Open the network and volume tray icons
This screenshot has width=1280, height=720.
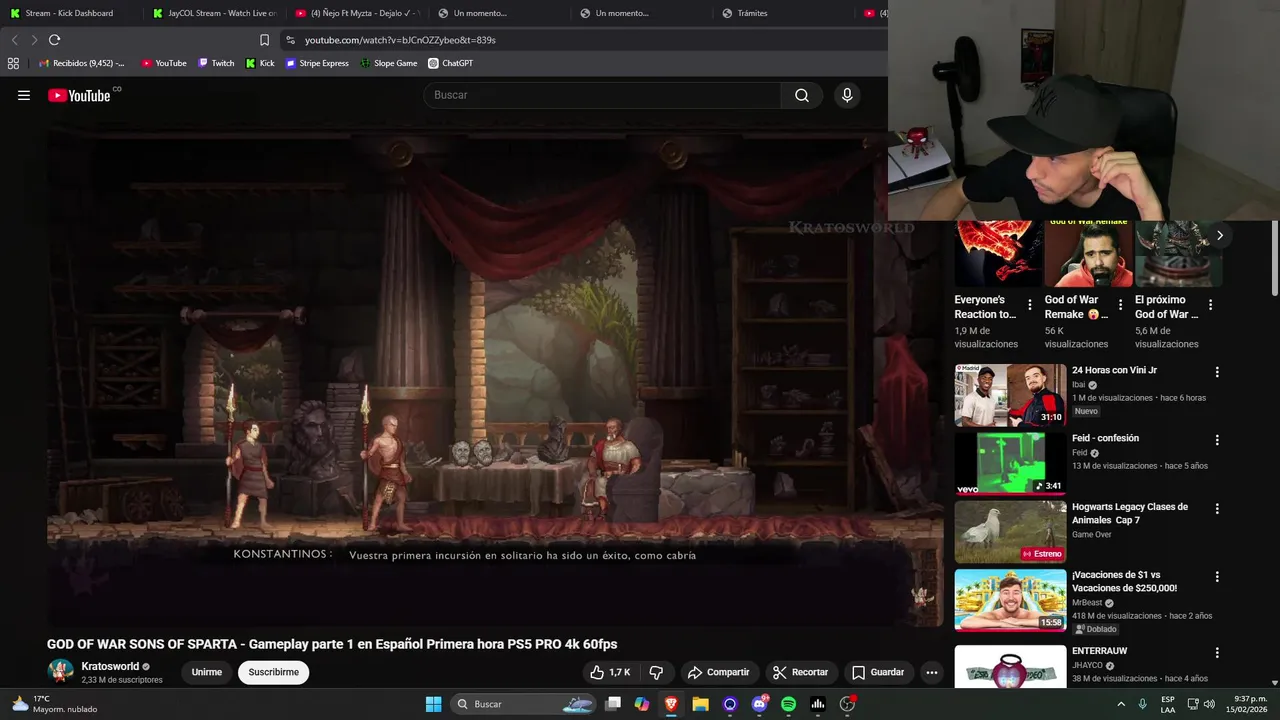tap(1203, 704)
